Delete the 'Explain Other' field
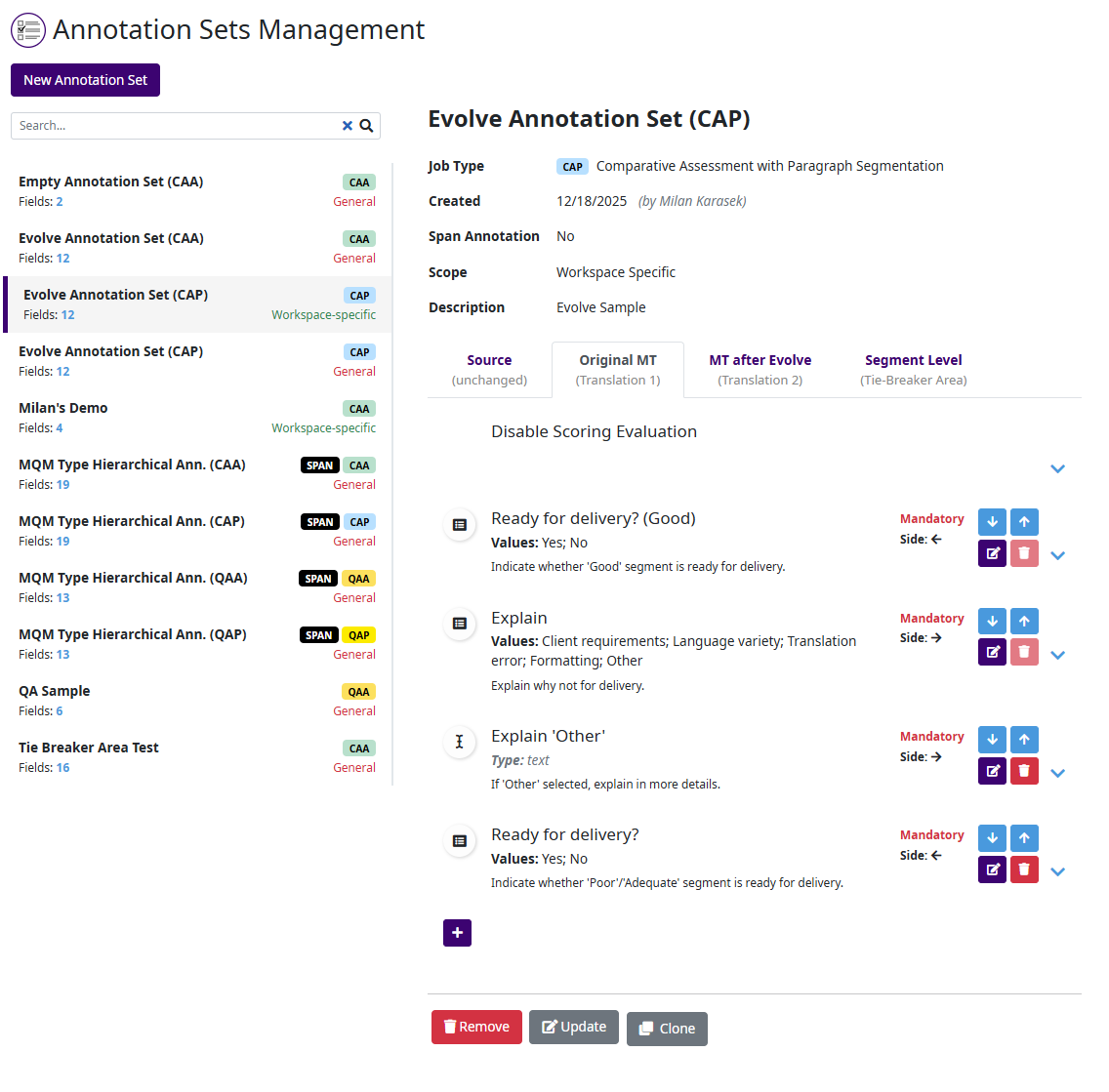 [1024, 771]
